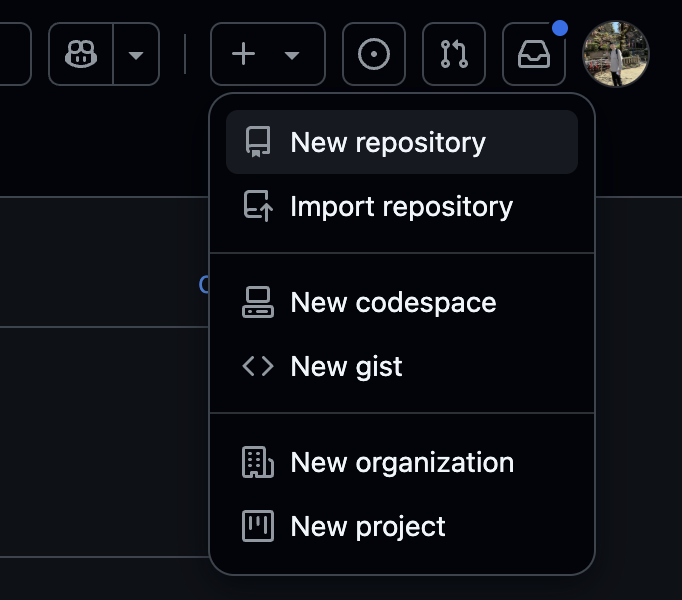Select the New repository menu label

click(x=388, y=142)
